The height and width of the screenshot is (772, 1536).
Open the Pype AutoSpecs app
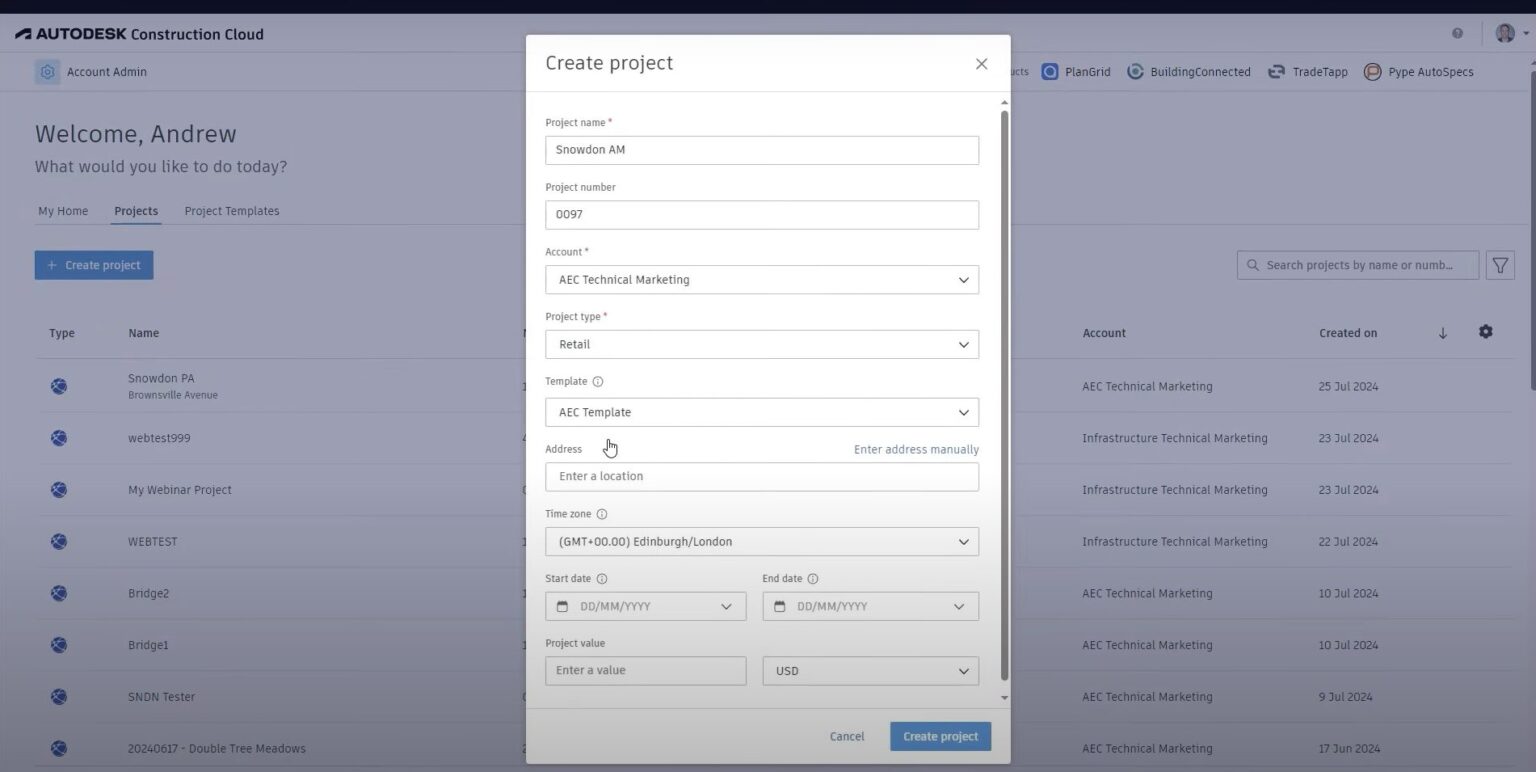[1419, 71]
